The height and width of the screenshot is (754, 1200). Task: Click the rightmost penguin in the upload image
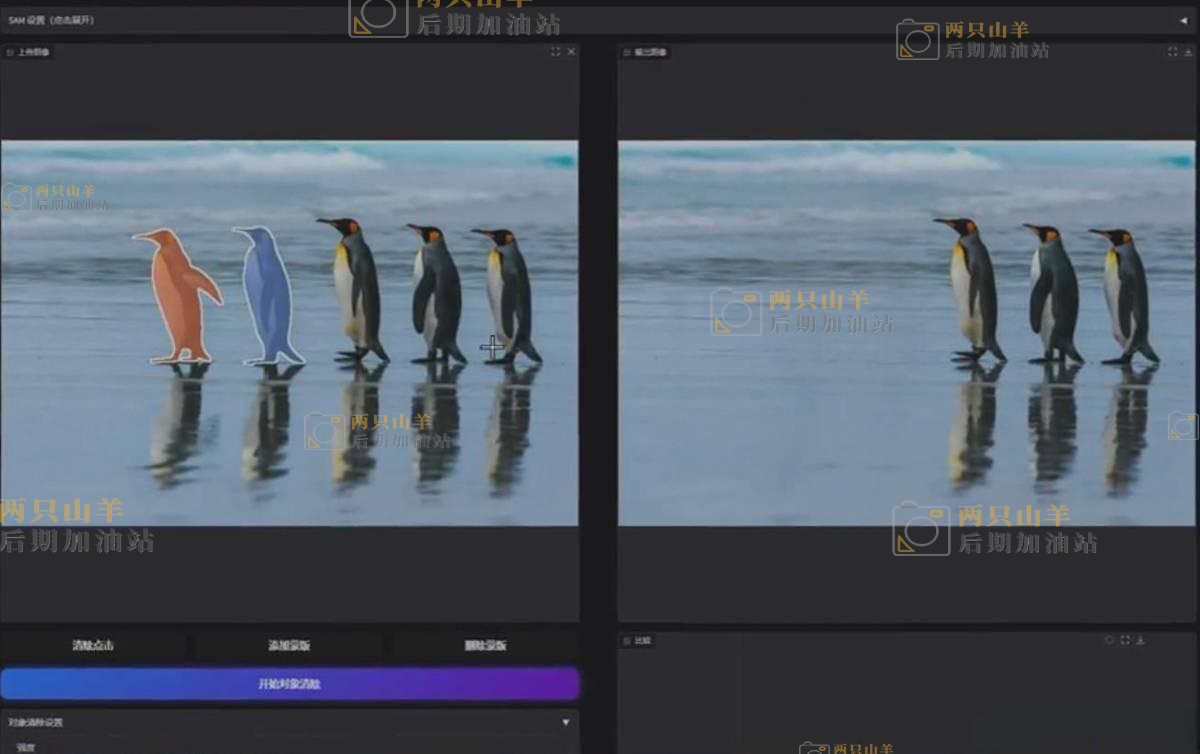(511, 295)
